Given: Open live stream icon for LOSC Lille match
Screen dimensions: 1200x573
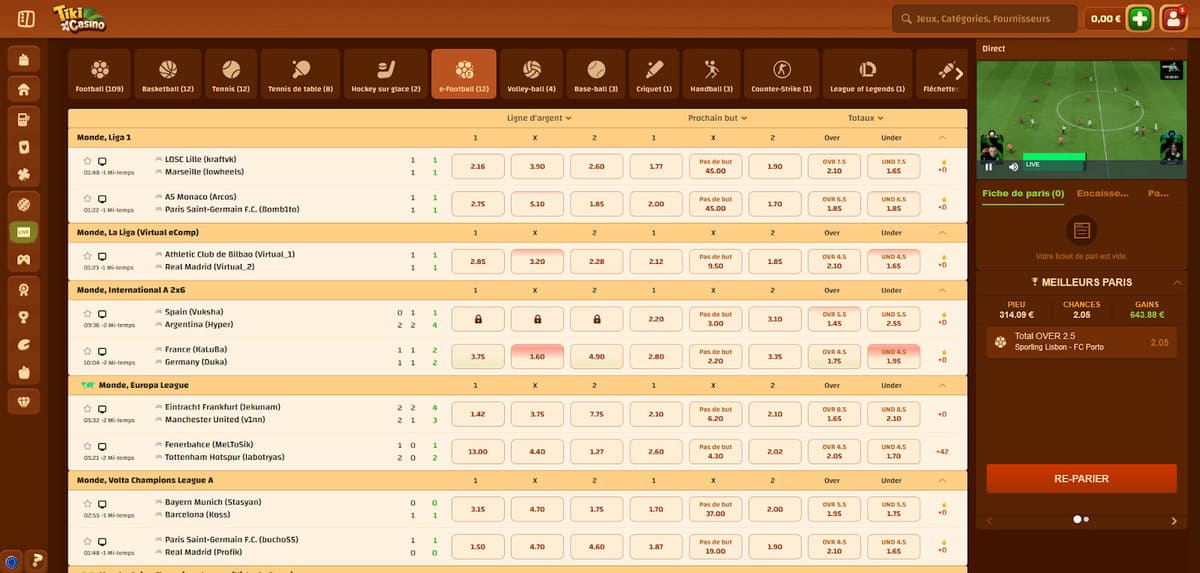Looking at the screenshot, I should [x=102, y=160].
